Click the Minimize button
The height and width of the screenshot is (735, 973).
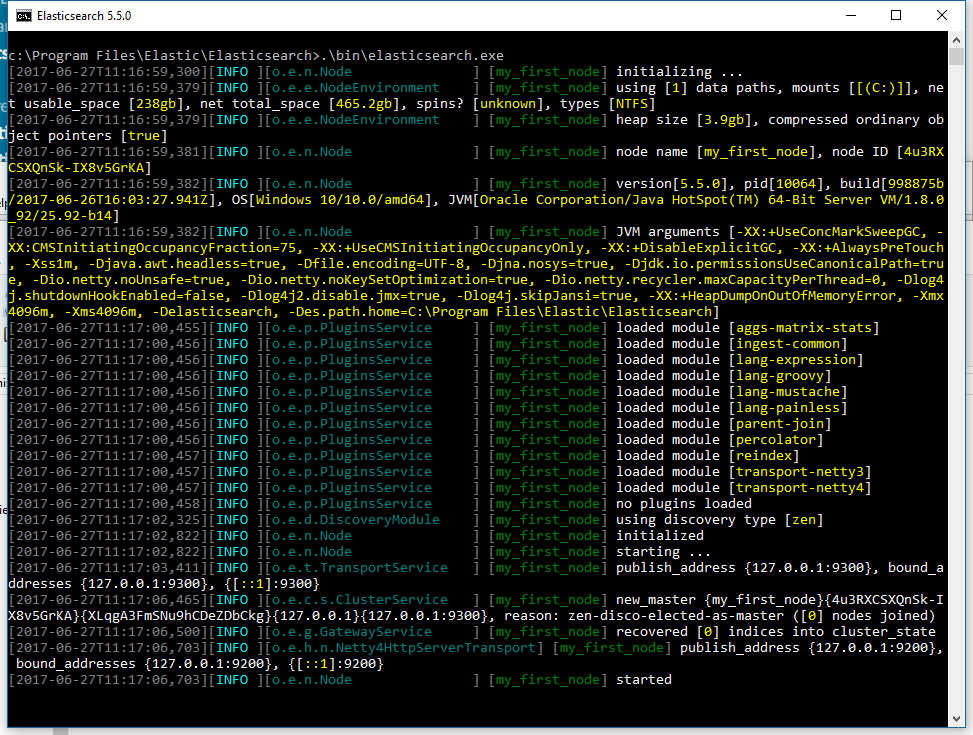[849, 15]
